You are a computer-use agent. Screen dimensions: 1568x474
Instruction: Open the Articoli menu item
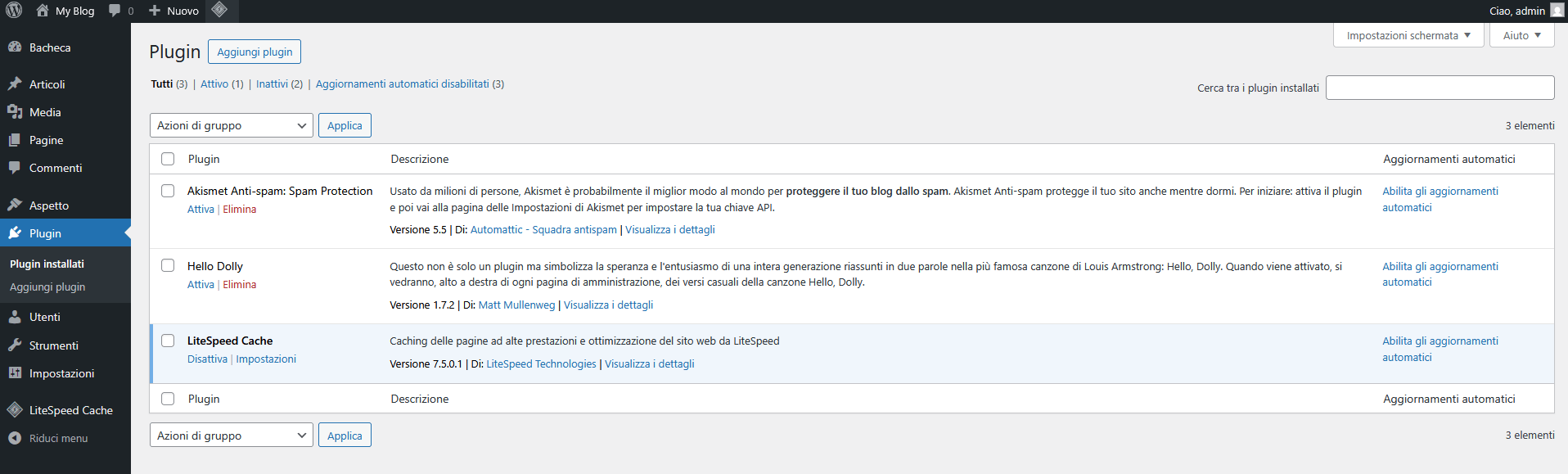(65, 84)
